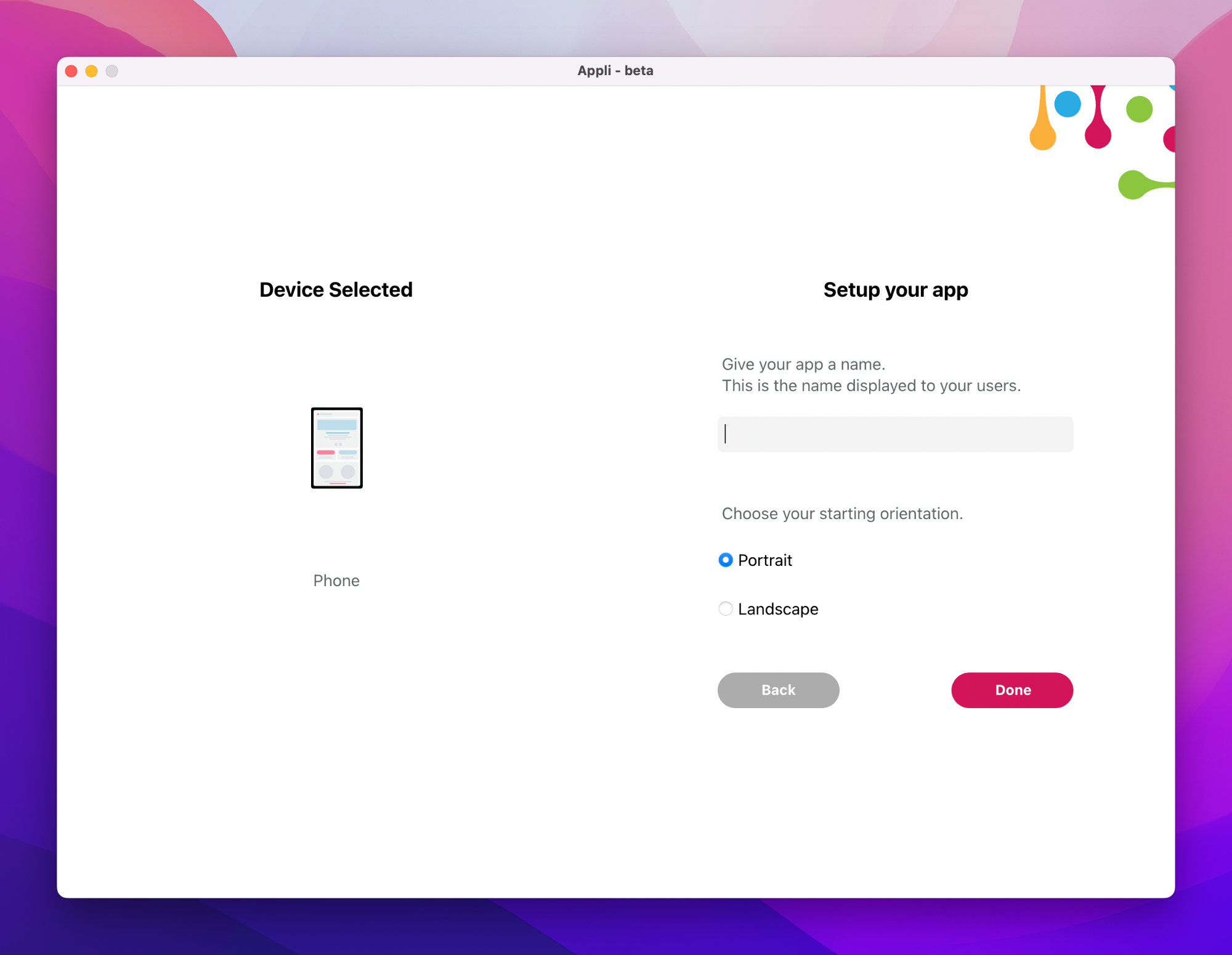Click the Phone device thumbnail
This screenshot has width=1232, height=955.
pos(337,448)
